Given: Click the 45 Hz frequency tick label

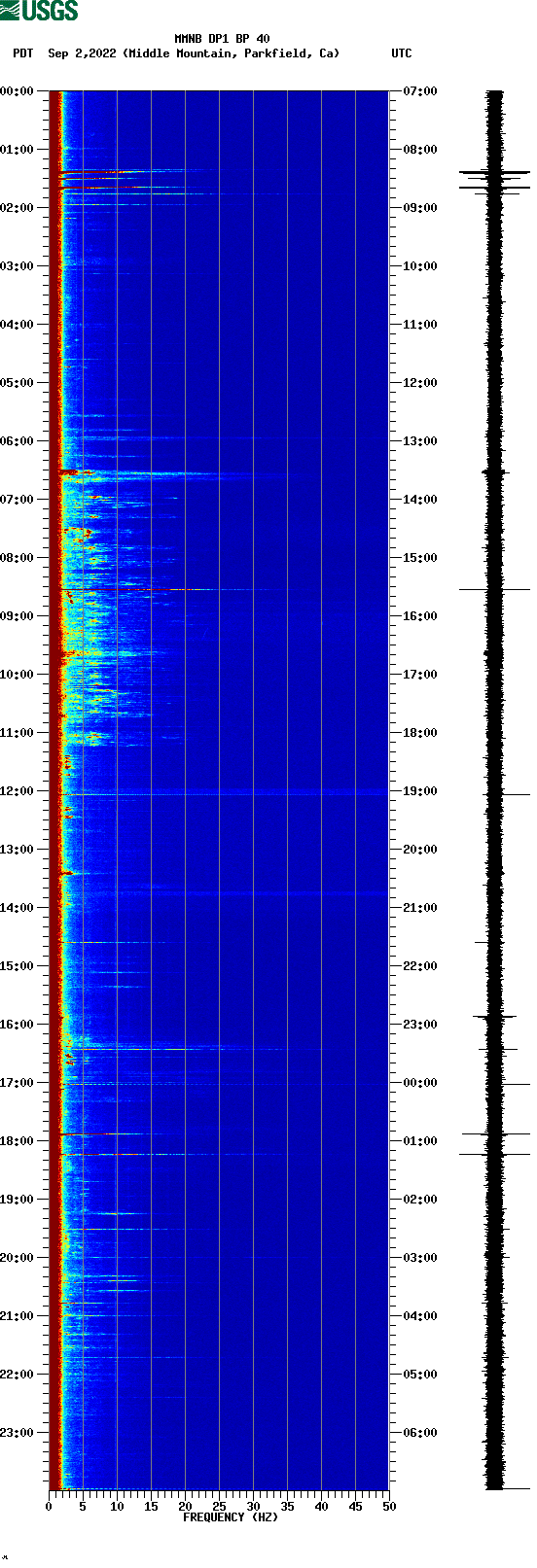Looking at the screenshot, I should 355,1507.
